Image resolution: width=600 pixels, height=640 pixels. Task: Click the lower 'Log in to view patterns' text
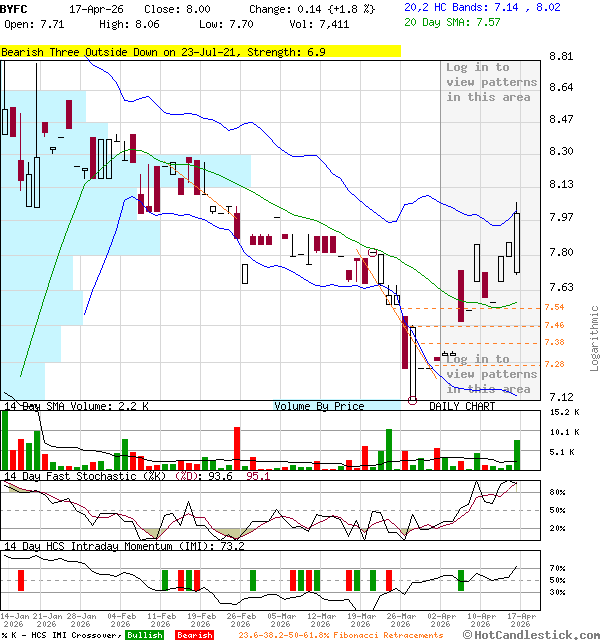pos(491,374)
